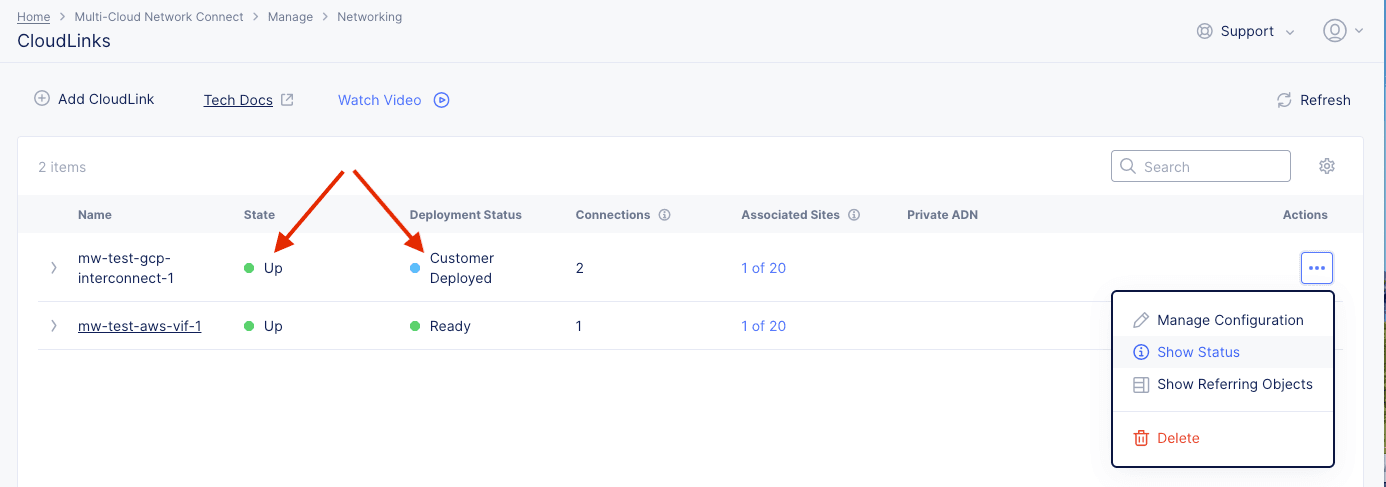This screenshot has height=487, width=1386.
Task: Expand the mw-test-gcp-interconnect-1 row
Action: (x=54, y=268)
